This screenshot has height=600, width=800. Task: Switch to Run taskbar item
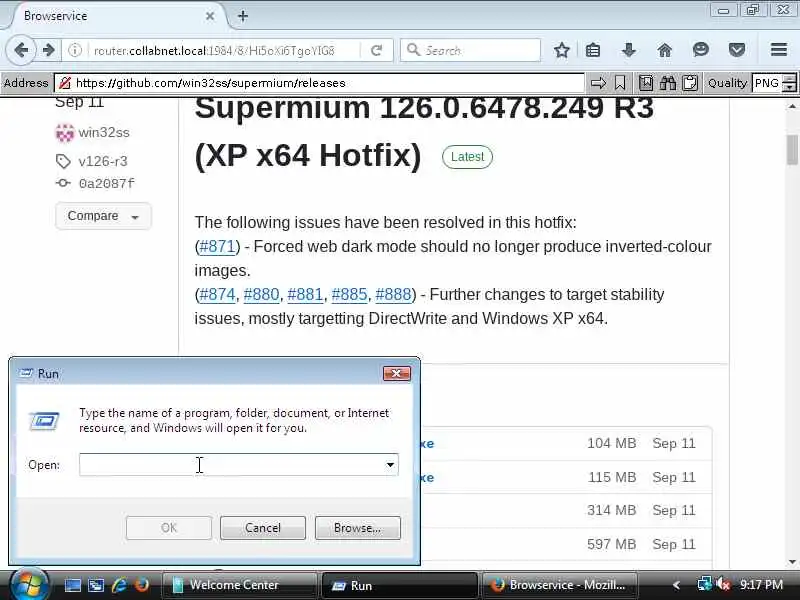(399, 585)
